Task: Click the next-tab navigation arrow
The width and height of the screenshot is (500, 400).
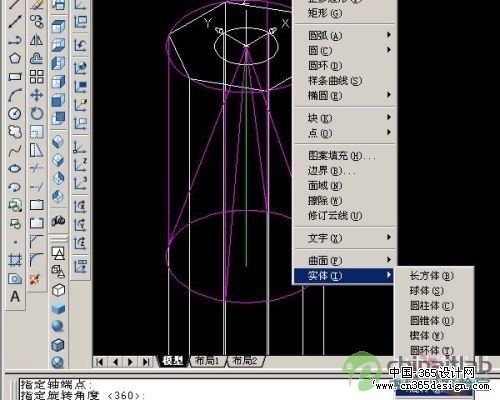Action: point(130,362)
